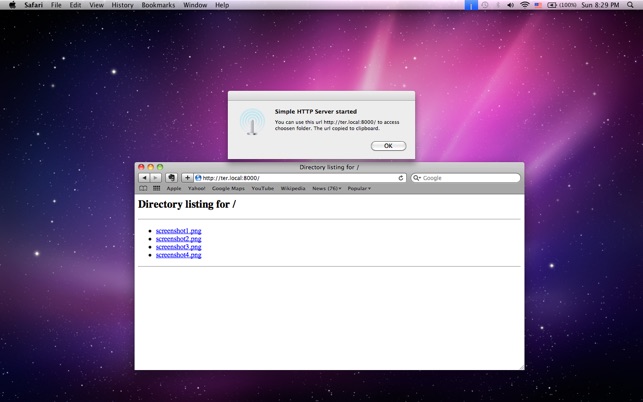This screenshot has width=643, height=402.
Task: Open the History menu
Action: pos(122,5)
